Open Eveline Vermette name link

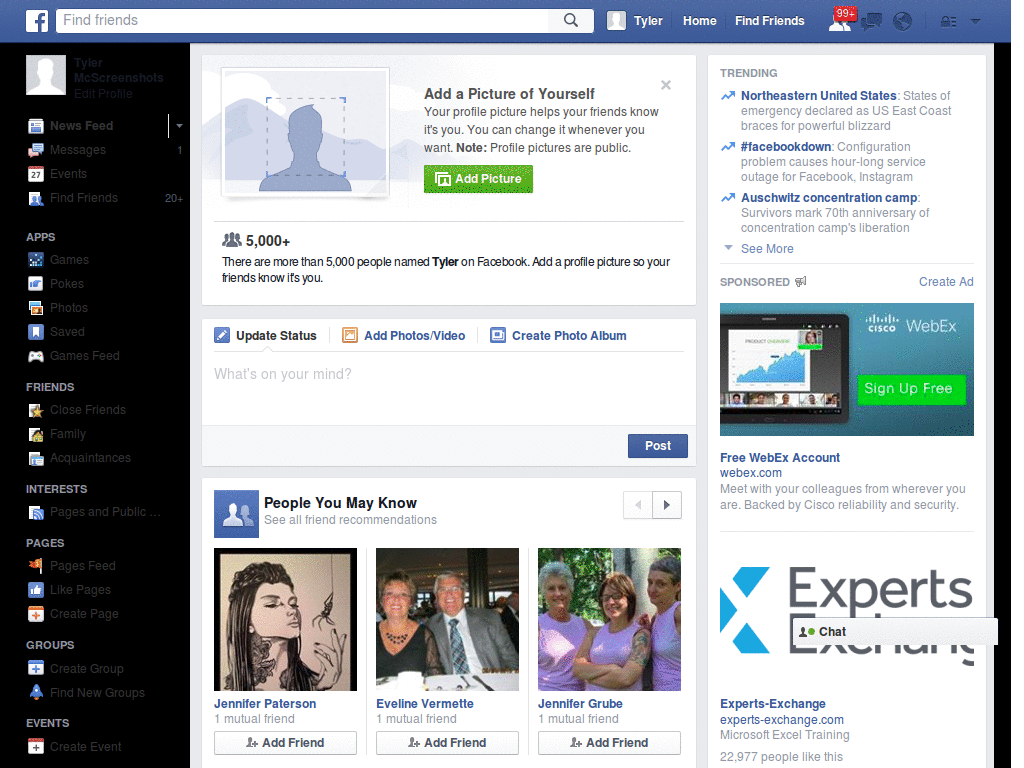coord(424,704)
